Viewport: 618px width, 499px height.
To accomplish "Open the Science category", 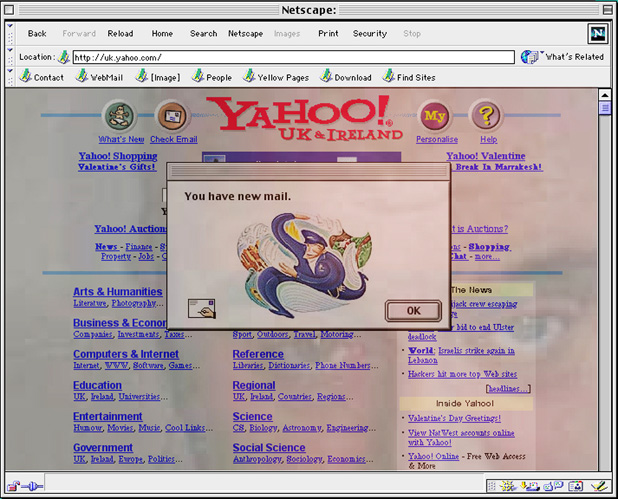I will pyautogui.click(x=252, y=416).
